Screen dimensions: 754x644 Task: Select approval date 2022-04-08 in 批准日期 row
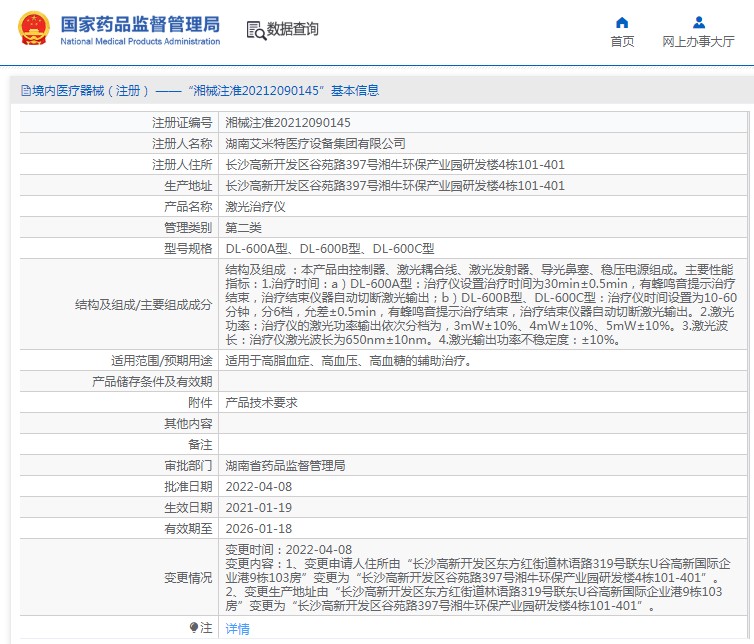(x=259, y=487)
